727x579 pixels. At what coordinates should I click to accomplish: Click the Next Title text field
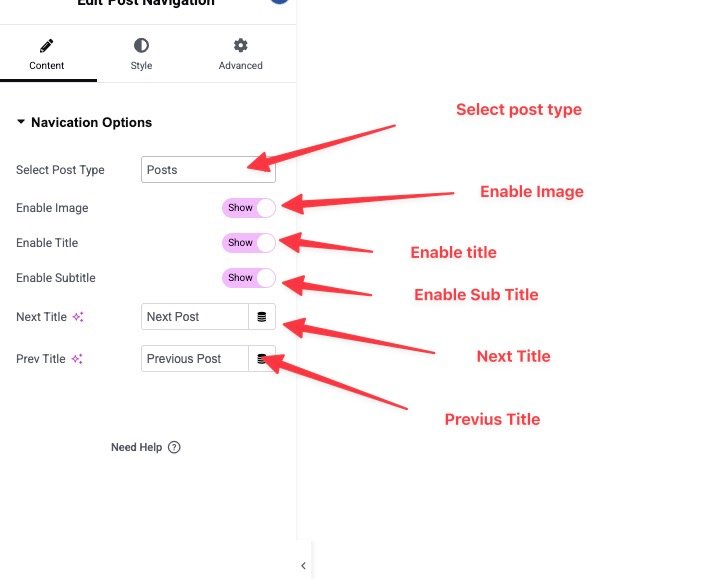coord(195,317)
